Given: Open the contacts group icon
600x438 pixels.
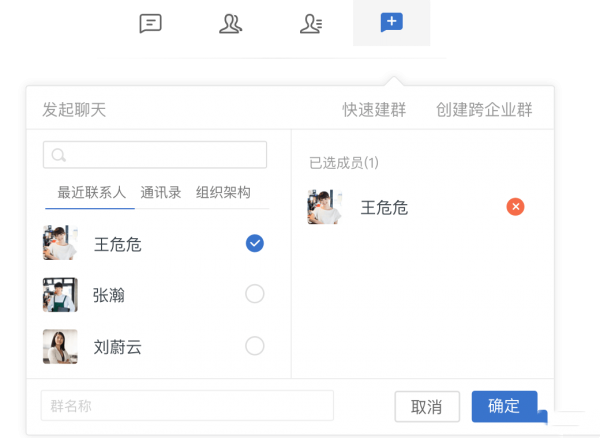Looking at the screenshot, I should [230, 24].
